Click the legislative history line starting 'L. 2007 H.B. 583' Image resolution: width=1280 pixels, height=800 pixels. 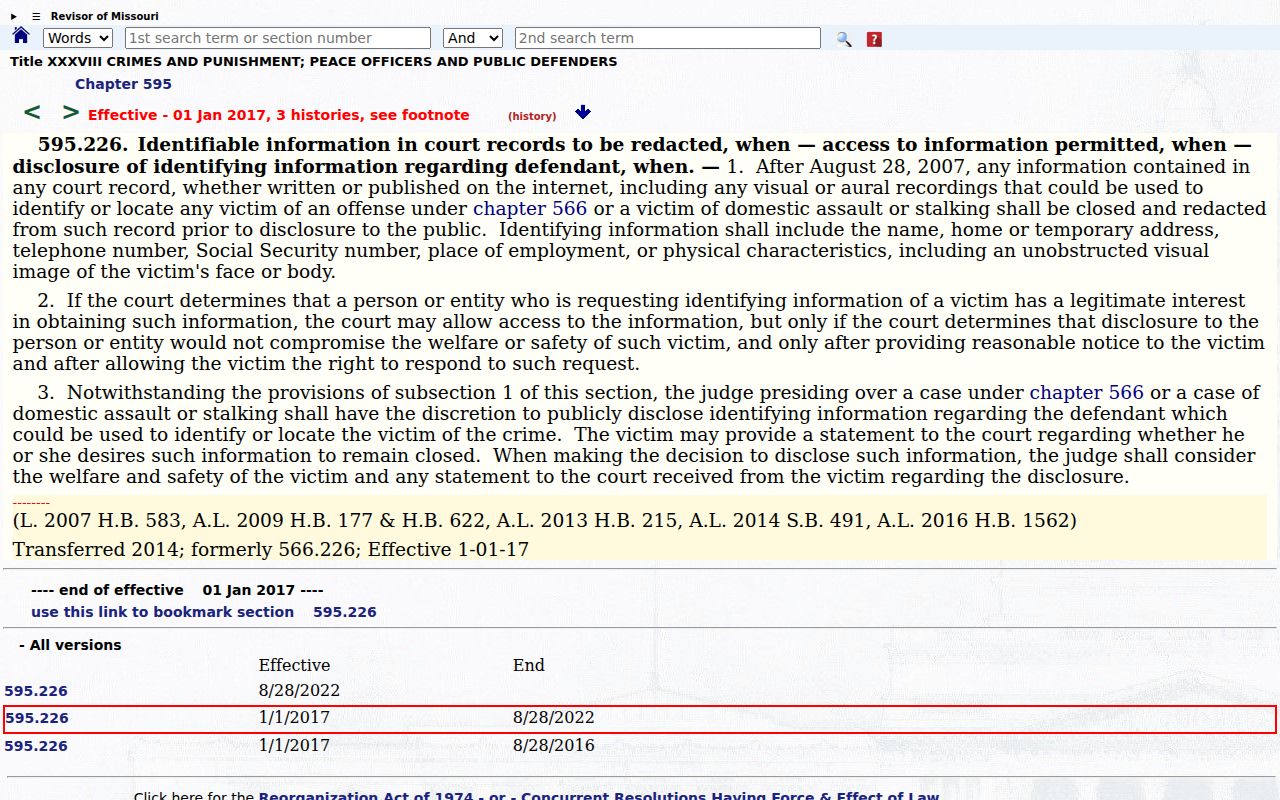(x=545, y=520)
